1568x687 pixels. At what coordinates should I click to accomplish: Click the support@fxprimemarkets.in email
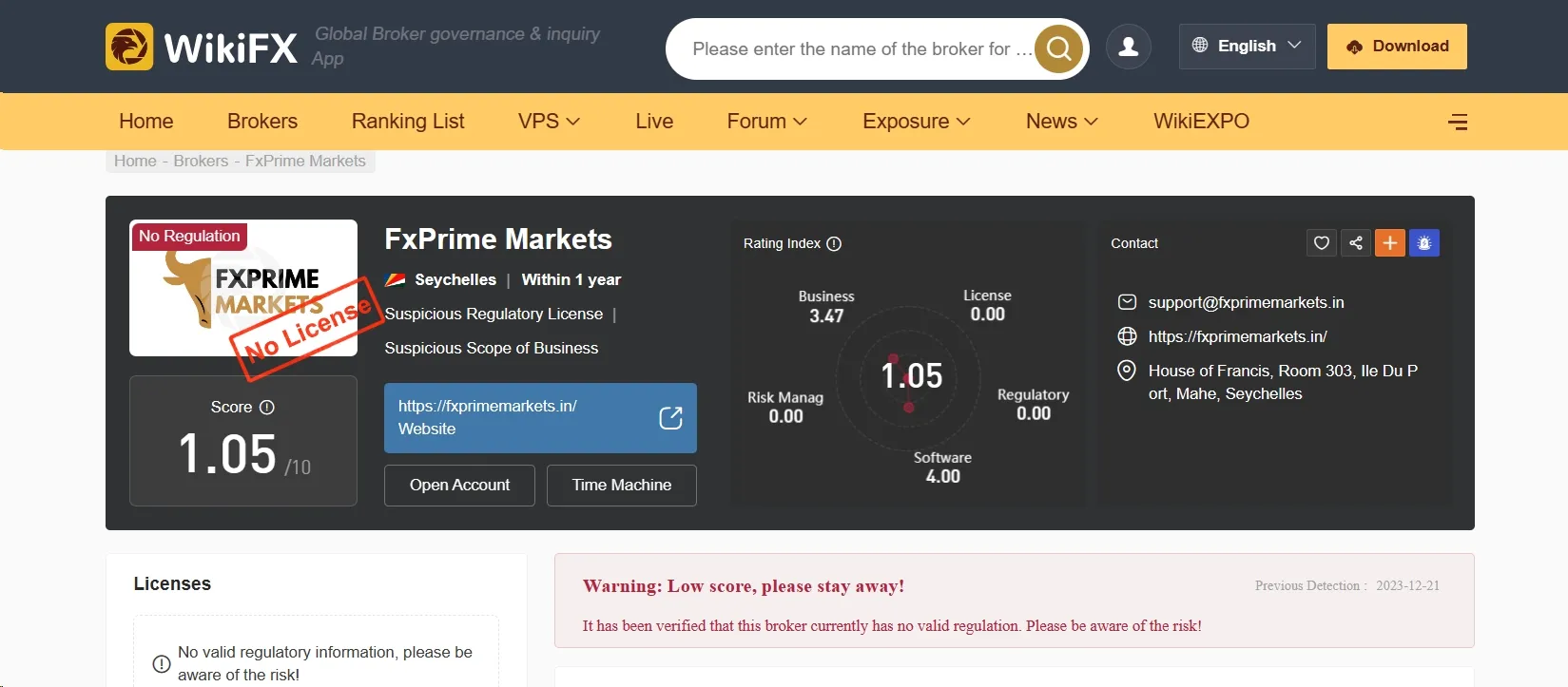[x=1246, y=302]
